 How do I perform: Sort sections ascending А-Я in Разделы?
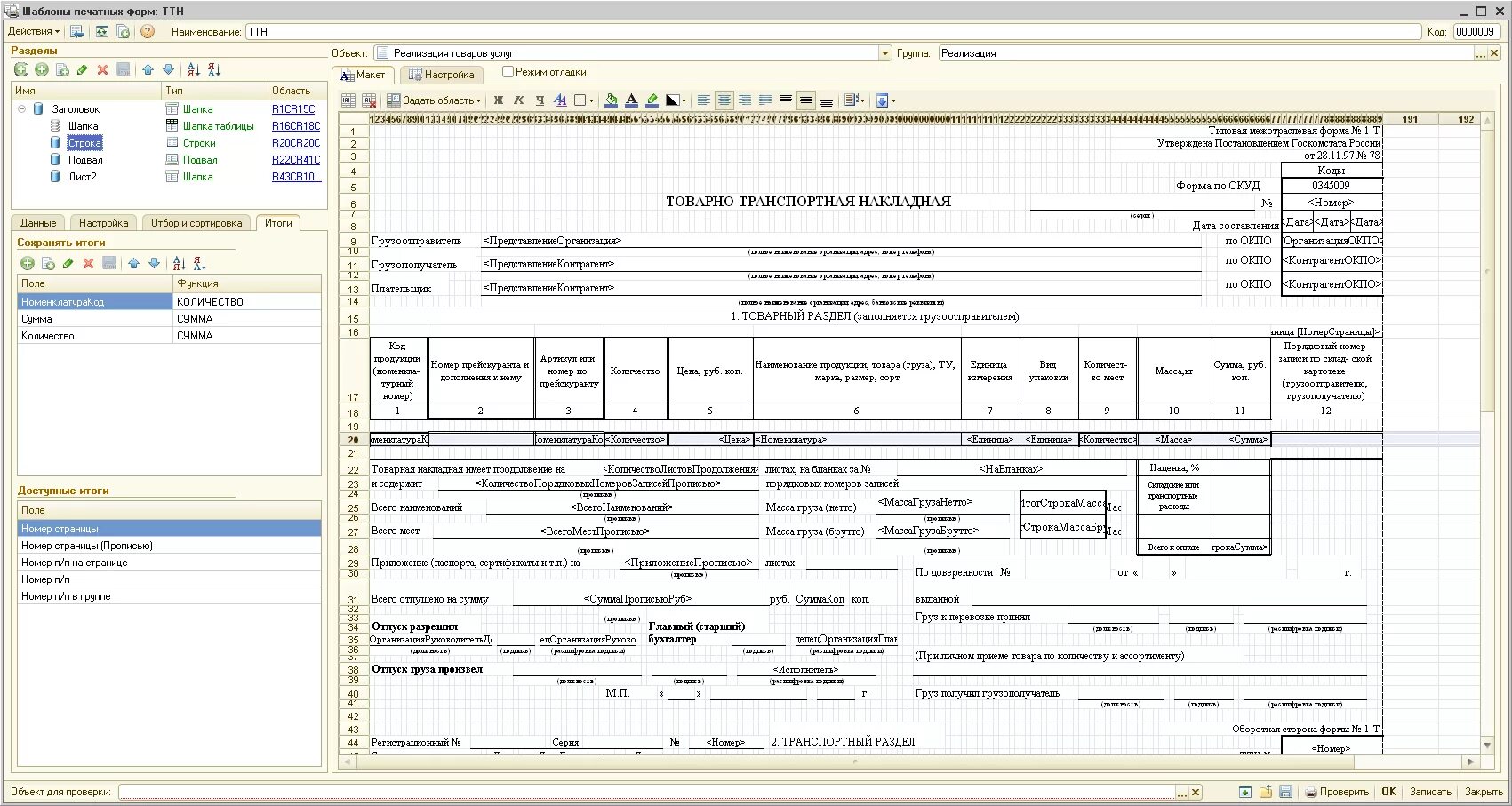point(194,69)
